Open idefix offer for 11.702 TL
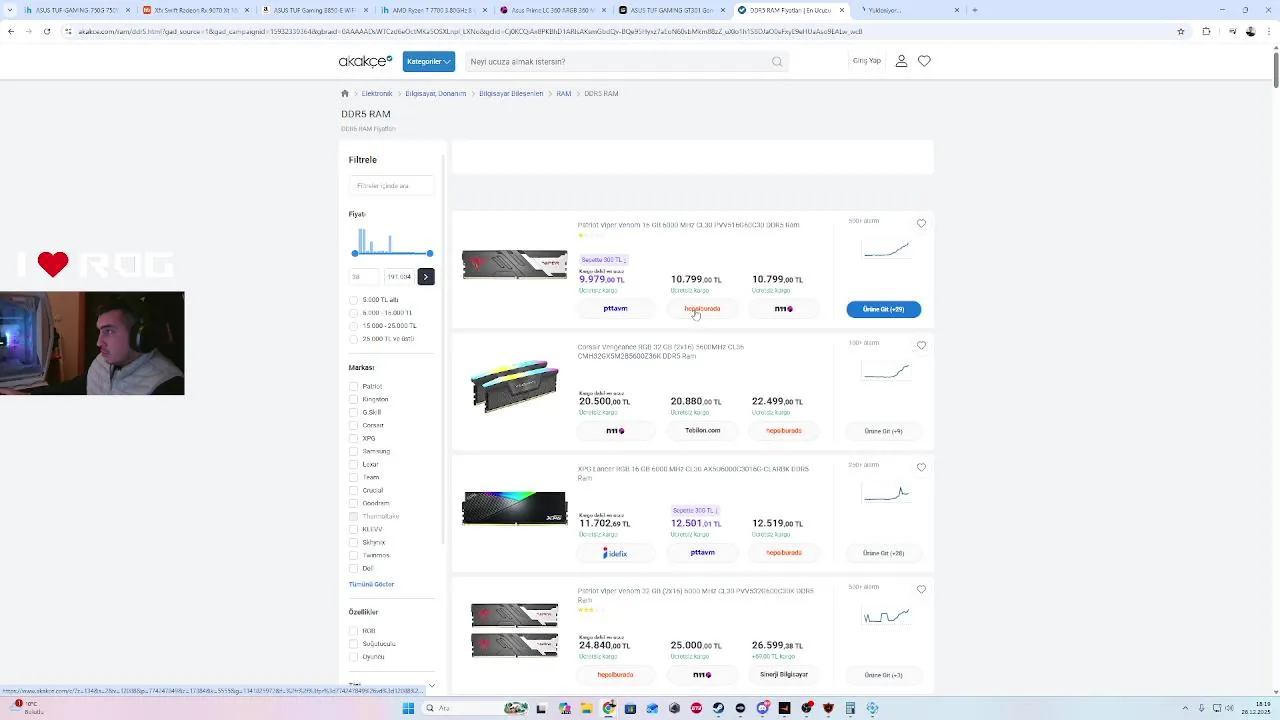The height and width of the screenshot is (720, 1280). [x=615, y=553]
